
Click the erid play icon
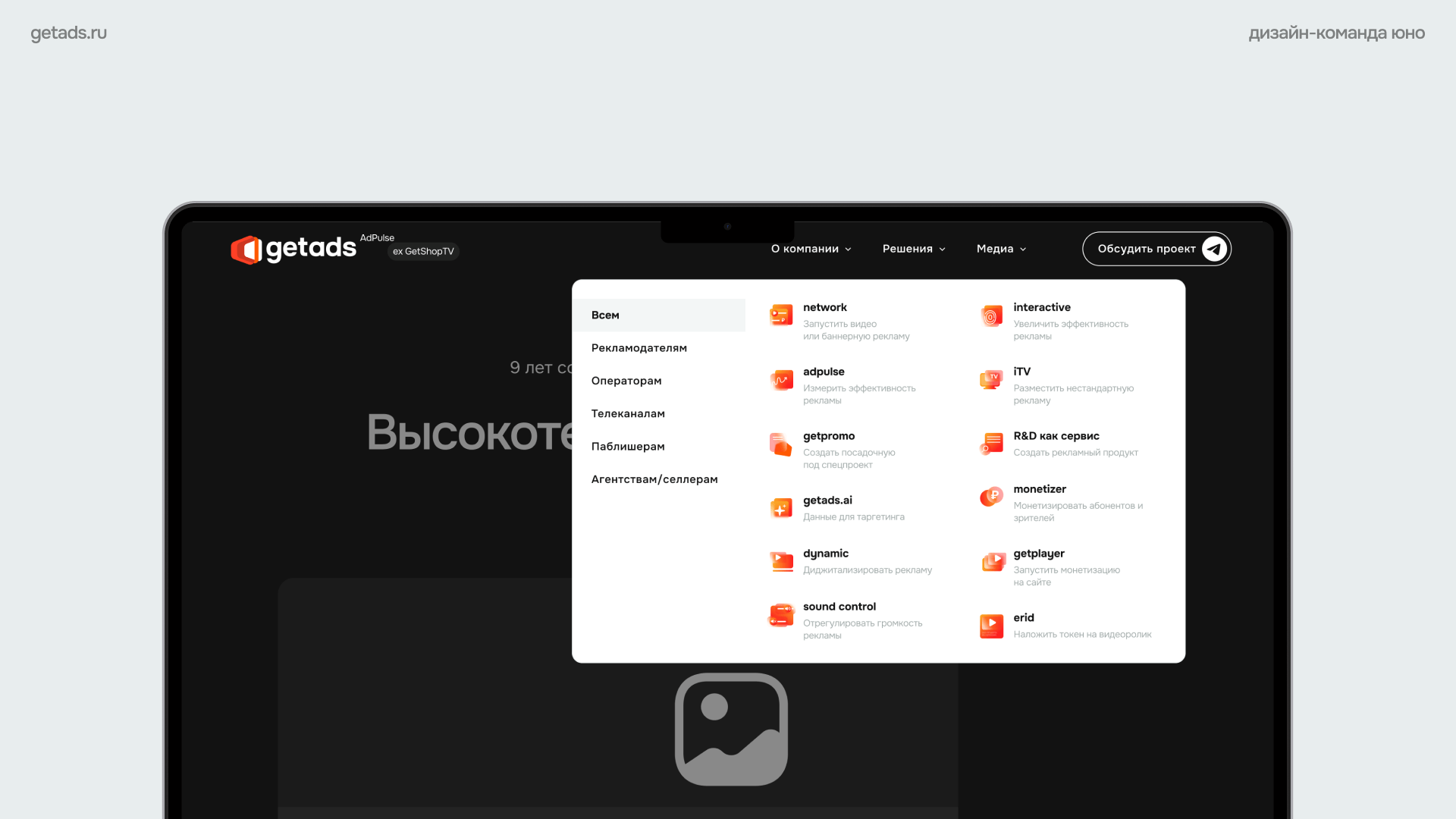point(991,626)
